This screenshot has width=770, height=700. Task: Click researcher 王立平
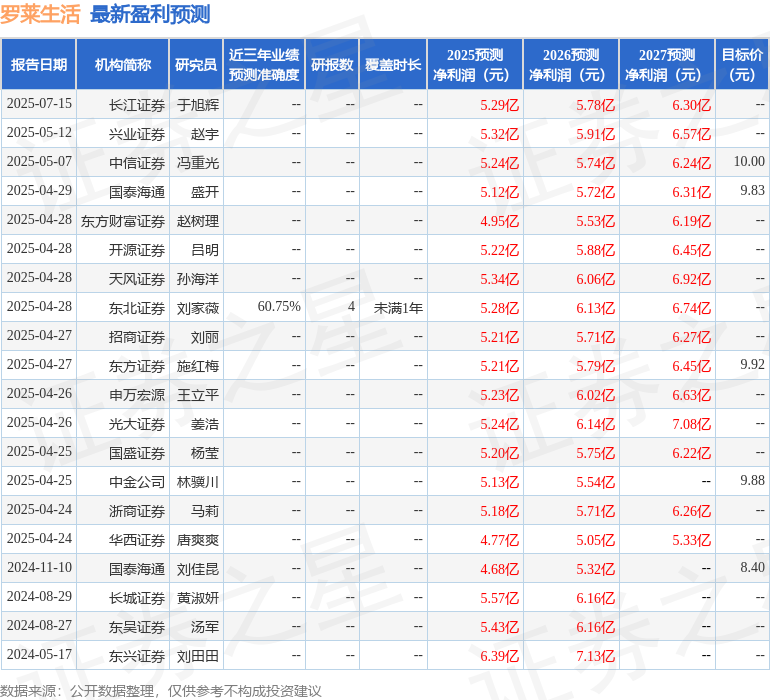click(198, 395)
